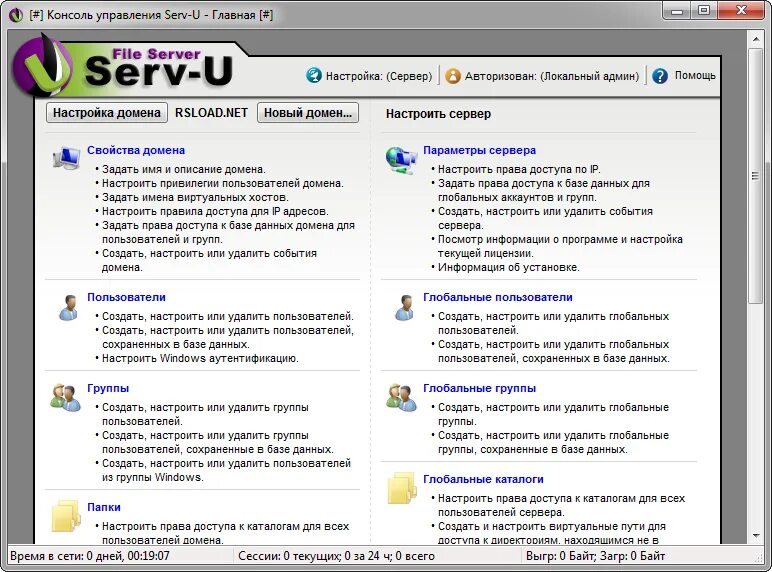
Task: Open the Свойства домена link
Action: [x=136, y=150]
